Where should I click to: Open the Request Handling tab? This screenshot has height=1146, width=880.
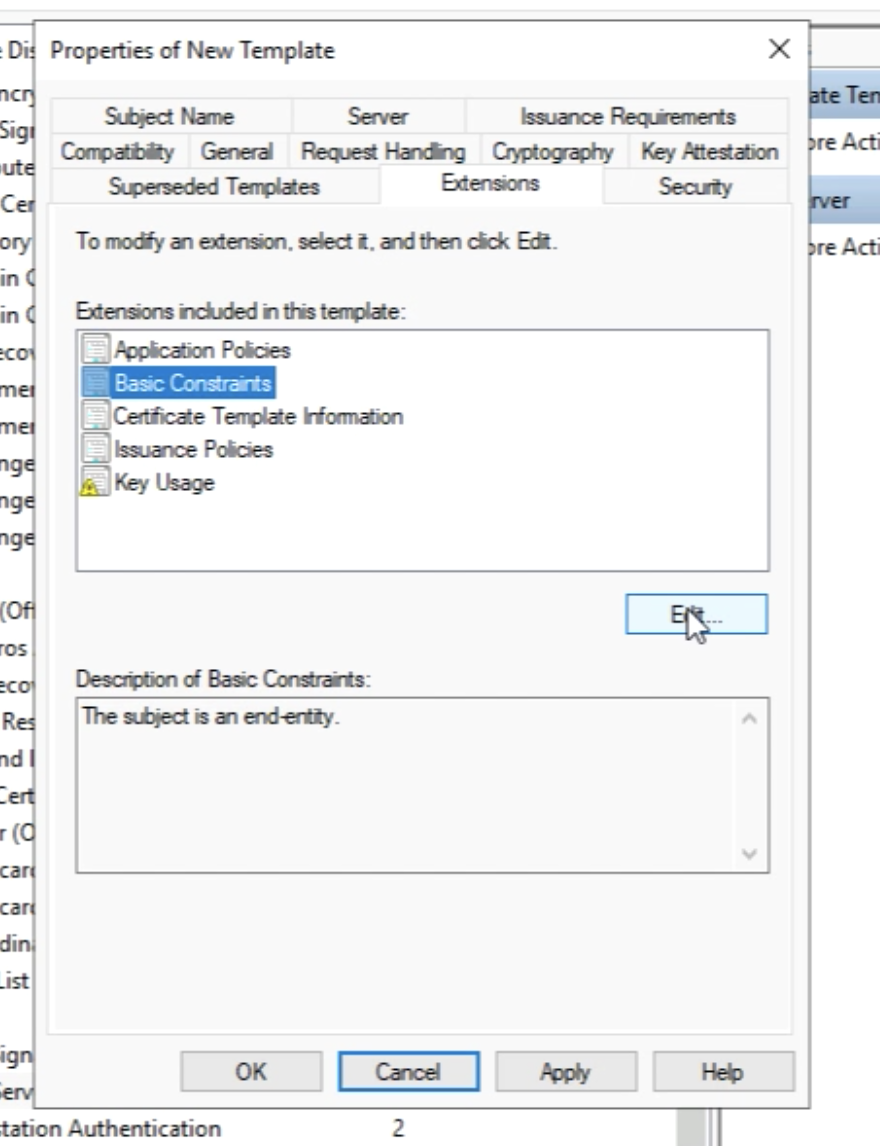coord(383,152)
